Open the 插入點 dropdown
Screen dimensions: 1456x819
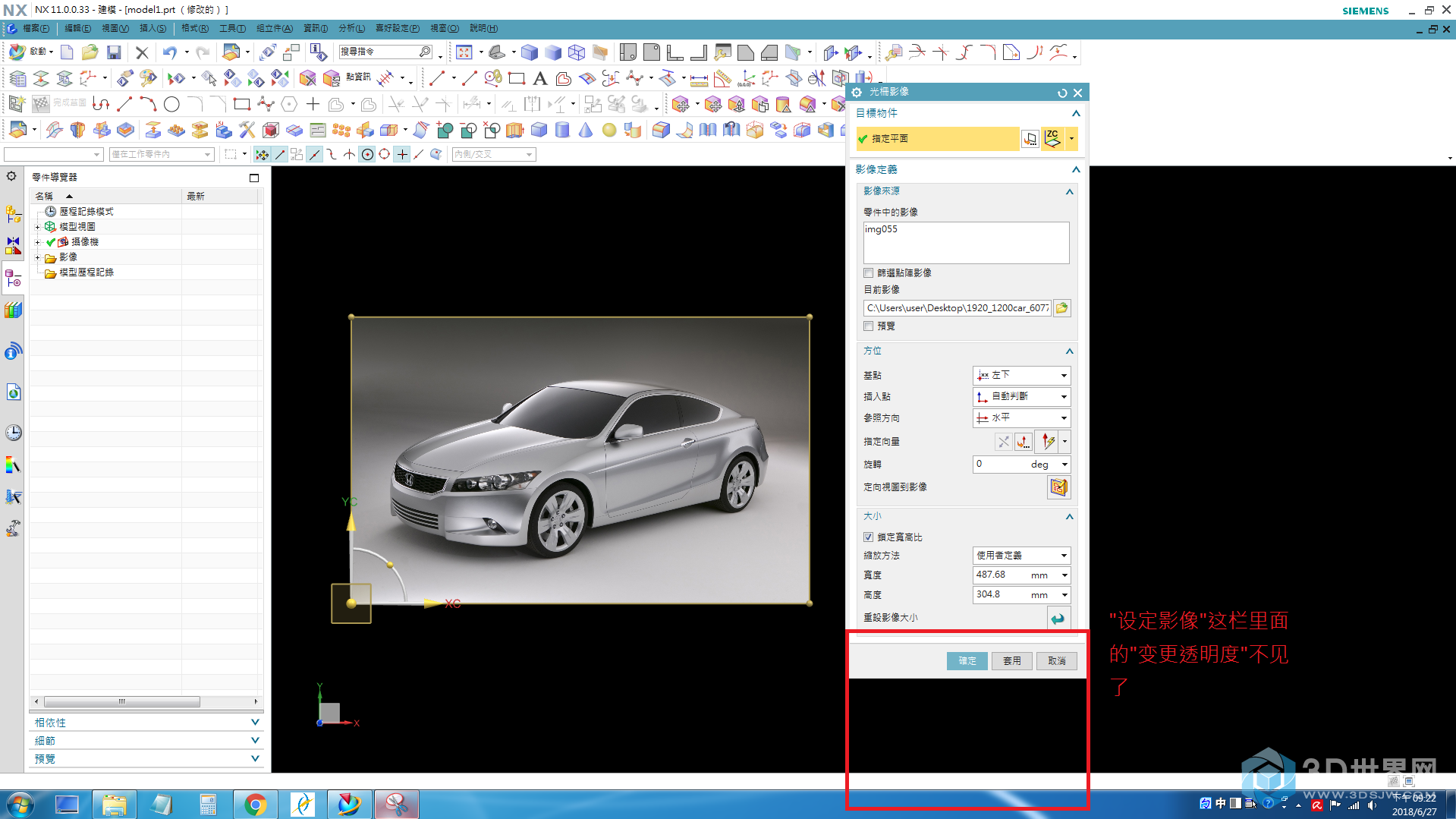pos(1021,397)
